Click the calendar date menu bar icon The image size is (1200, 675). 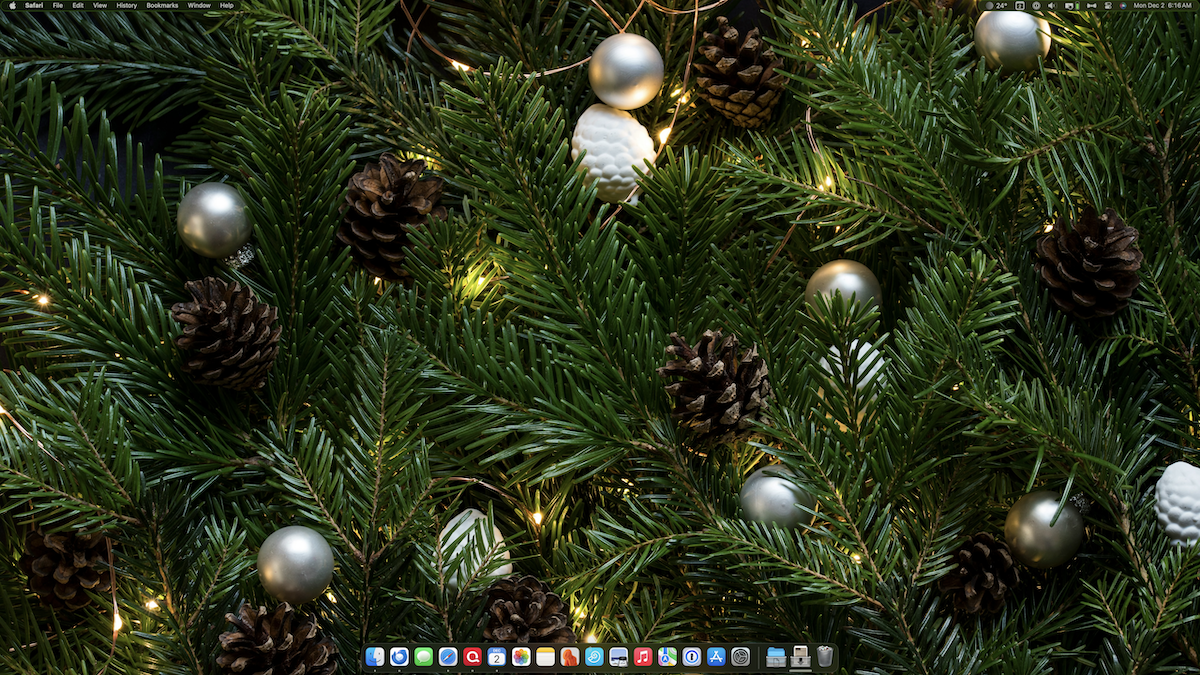[x=1020, y=5]
